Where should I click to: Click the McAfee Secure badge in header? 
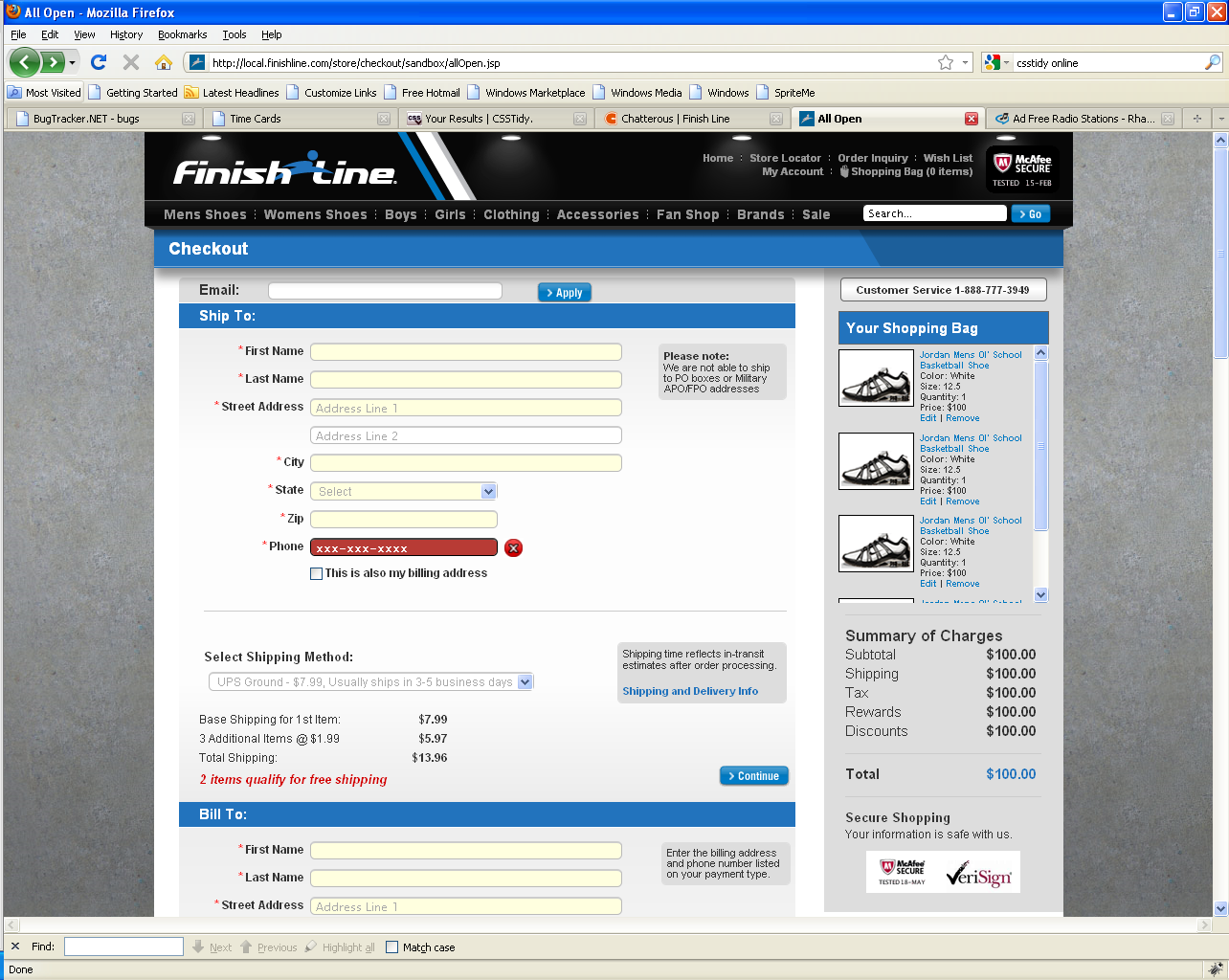click(1022, 169)
